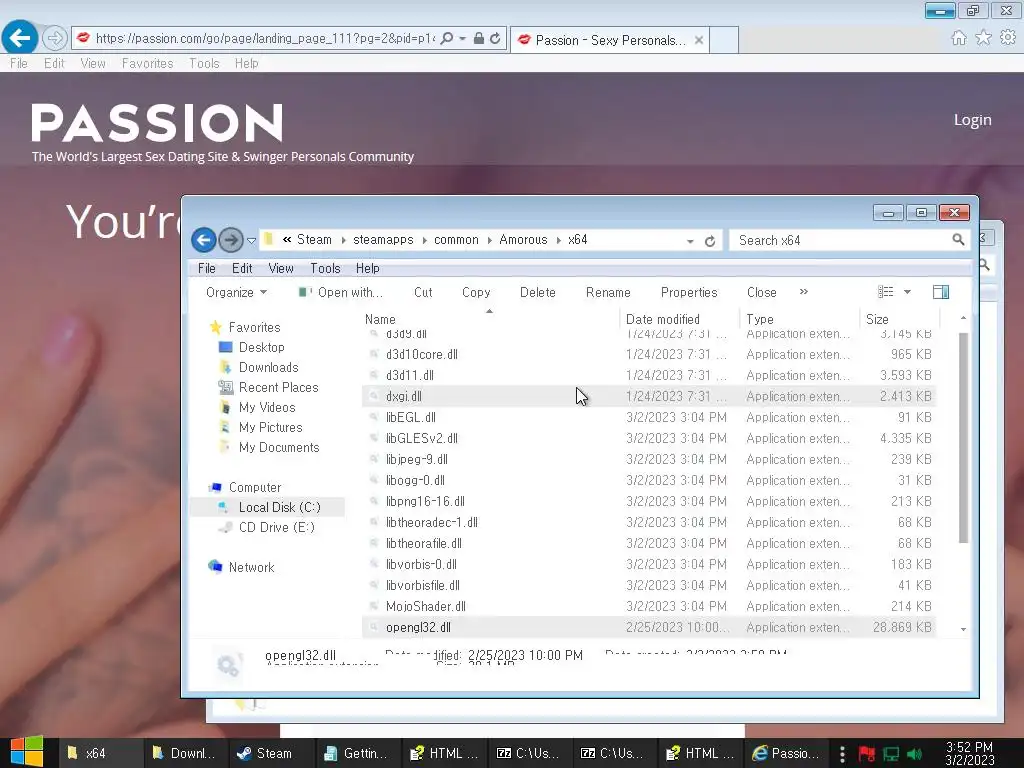The width and height of the screenshot is (1024, 768).
Task: Click Copy in the Explorer toolbar
Action: 476,293
